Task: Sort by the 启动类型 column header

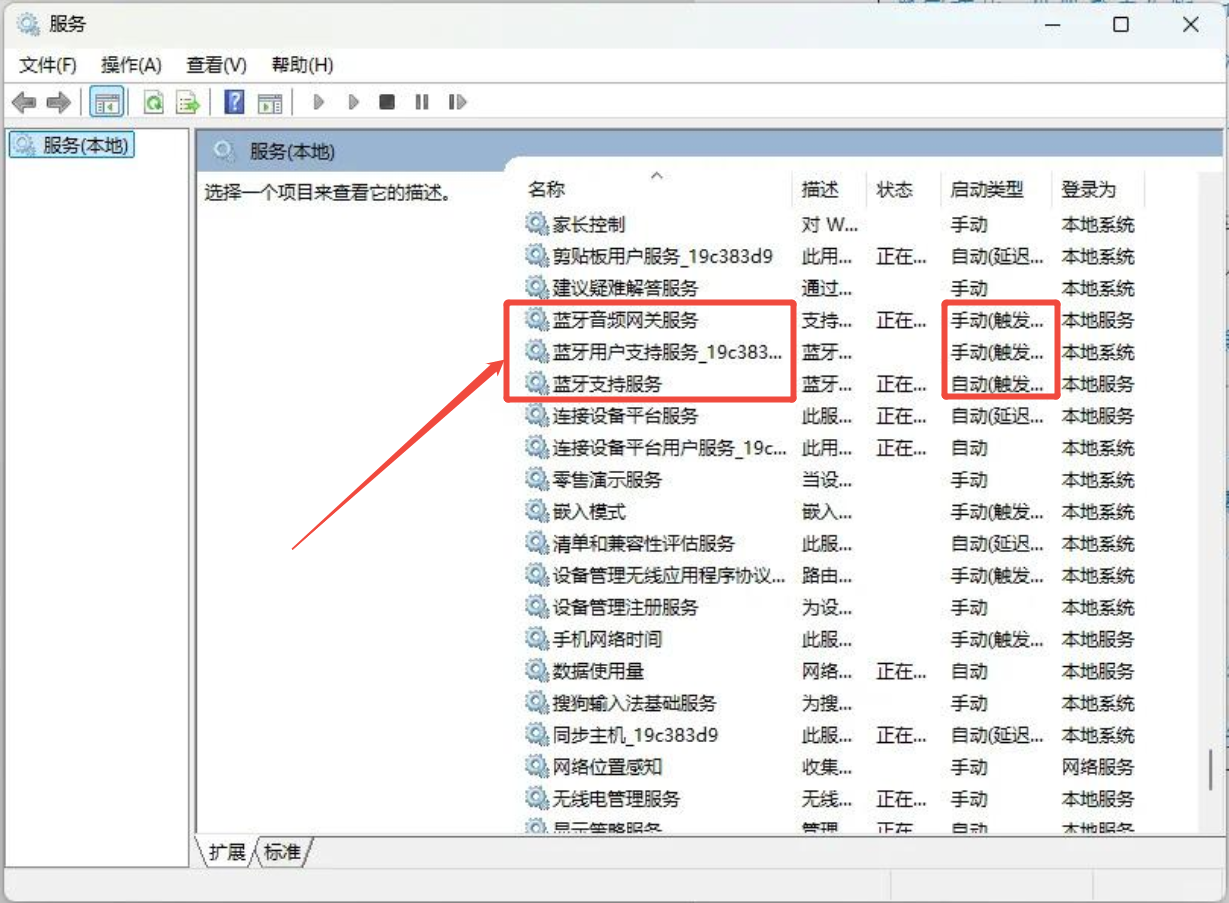Action: pyautogui.click(x=987, y=189)
